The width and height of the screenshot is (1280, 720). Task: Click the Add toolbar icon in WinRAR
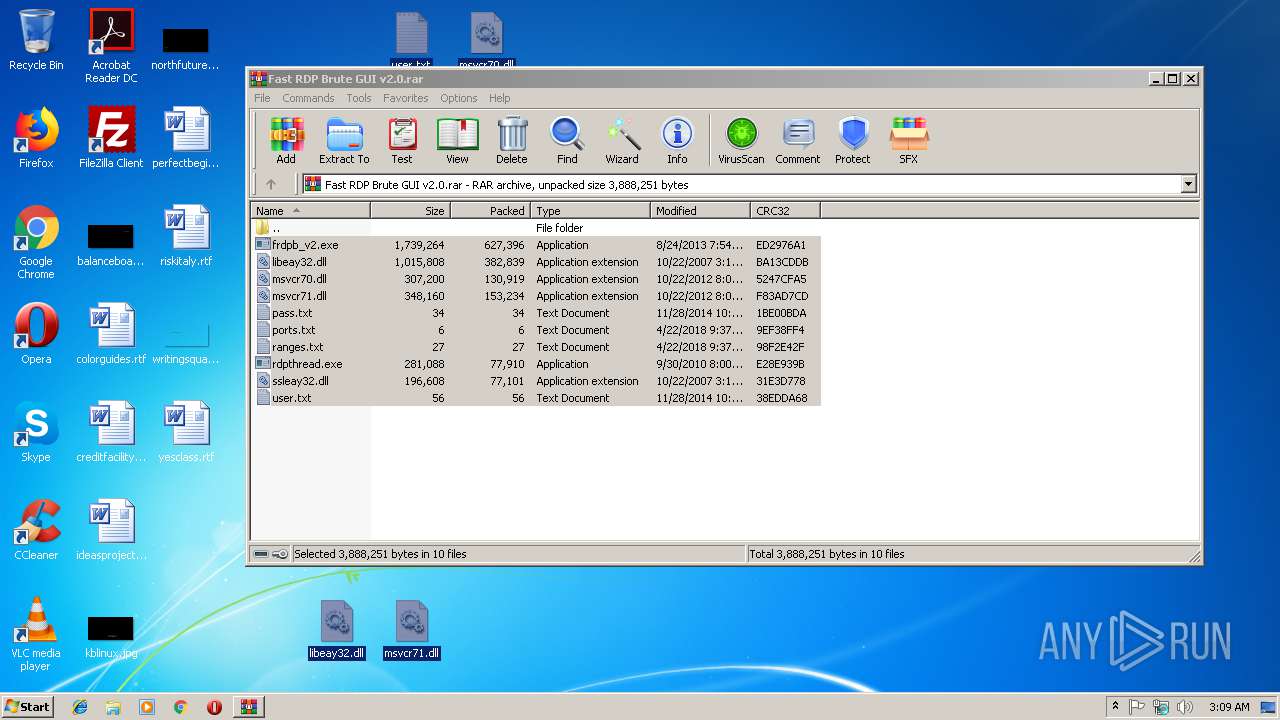(286, 140)
